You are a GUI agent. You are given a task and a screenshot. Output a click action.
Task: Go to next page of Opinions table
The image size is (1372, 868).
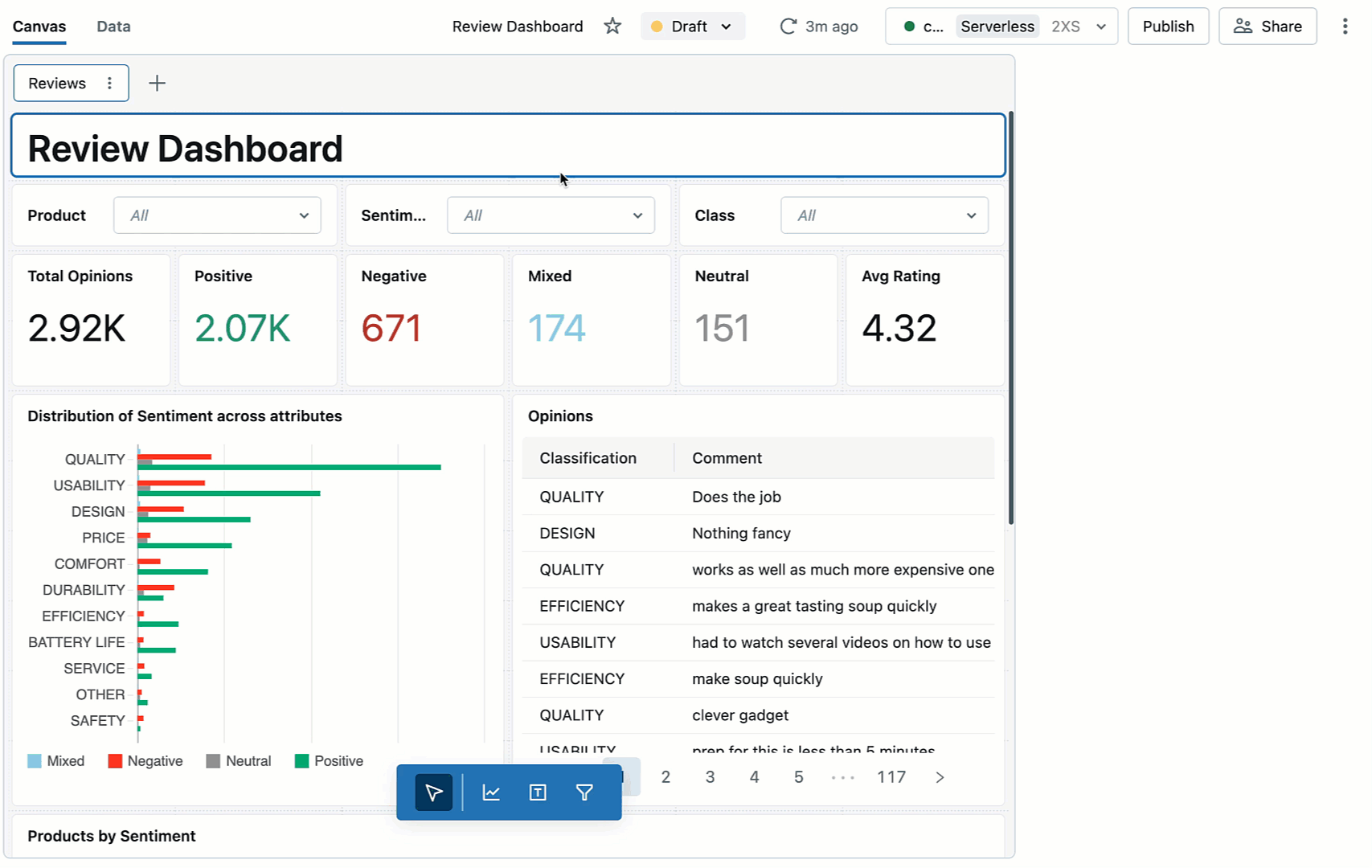(x=940, y=777)
